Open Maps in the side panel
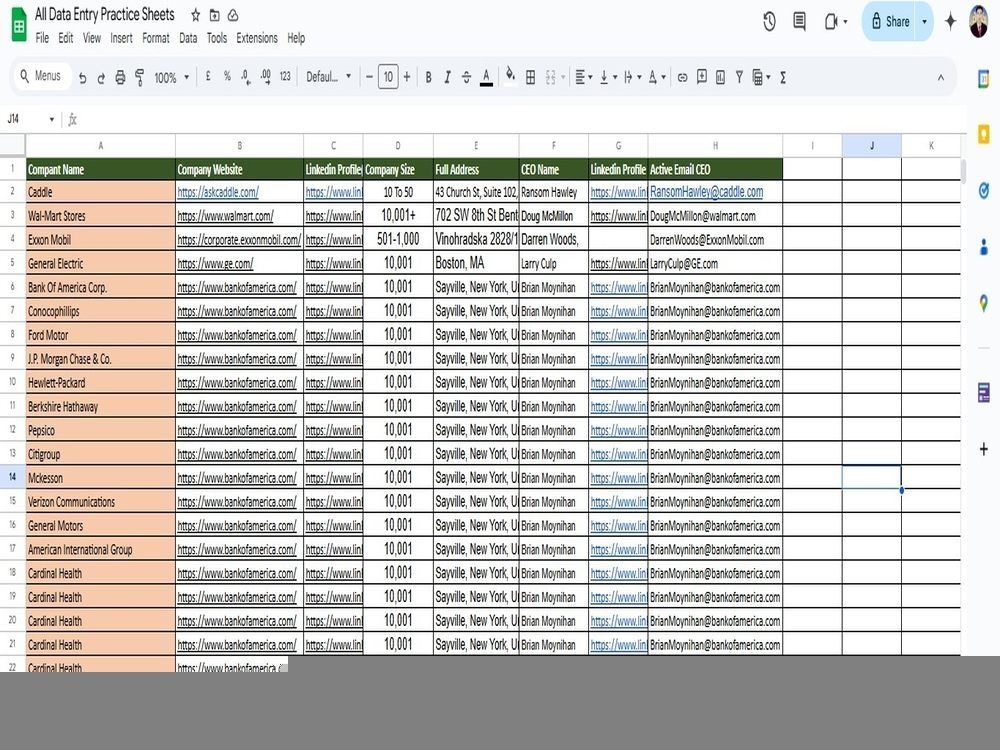1000x750 pixels. (x=984, y=304)
